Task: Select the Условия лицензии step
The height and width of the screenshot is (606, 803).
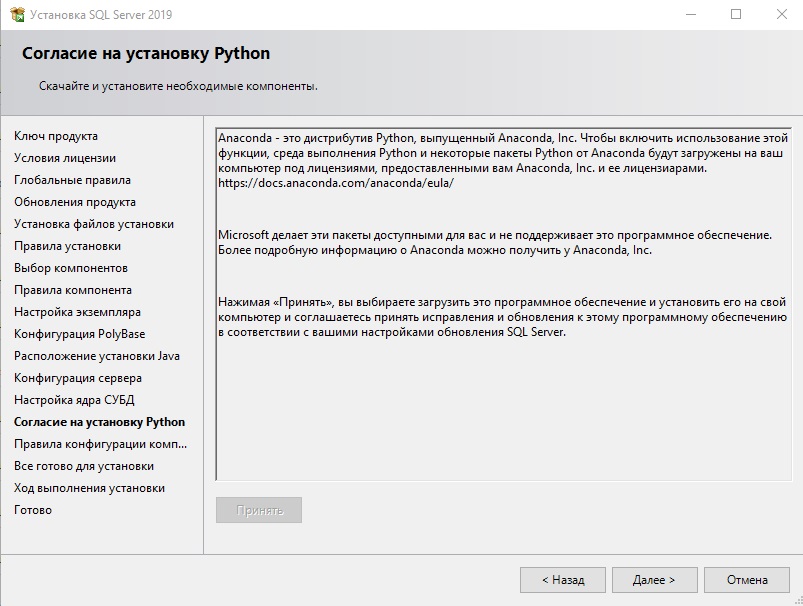Action: pos(65,158)
